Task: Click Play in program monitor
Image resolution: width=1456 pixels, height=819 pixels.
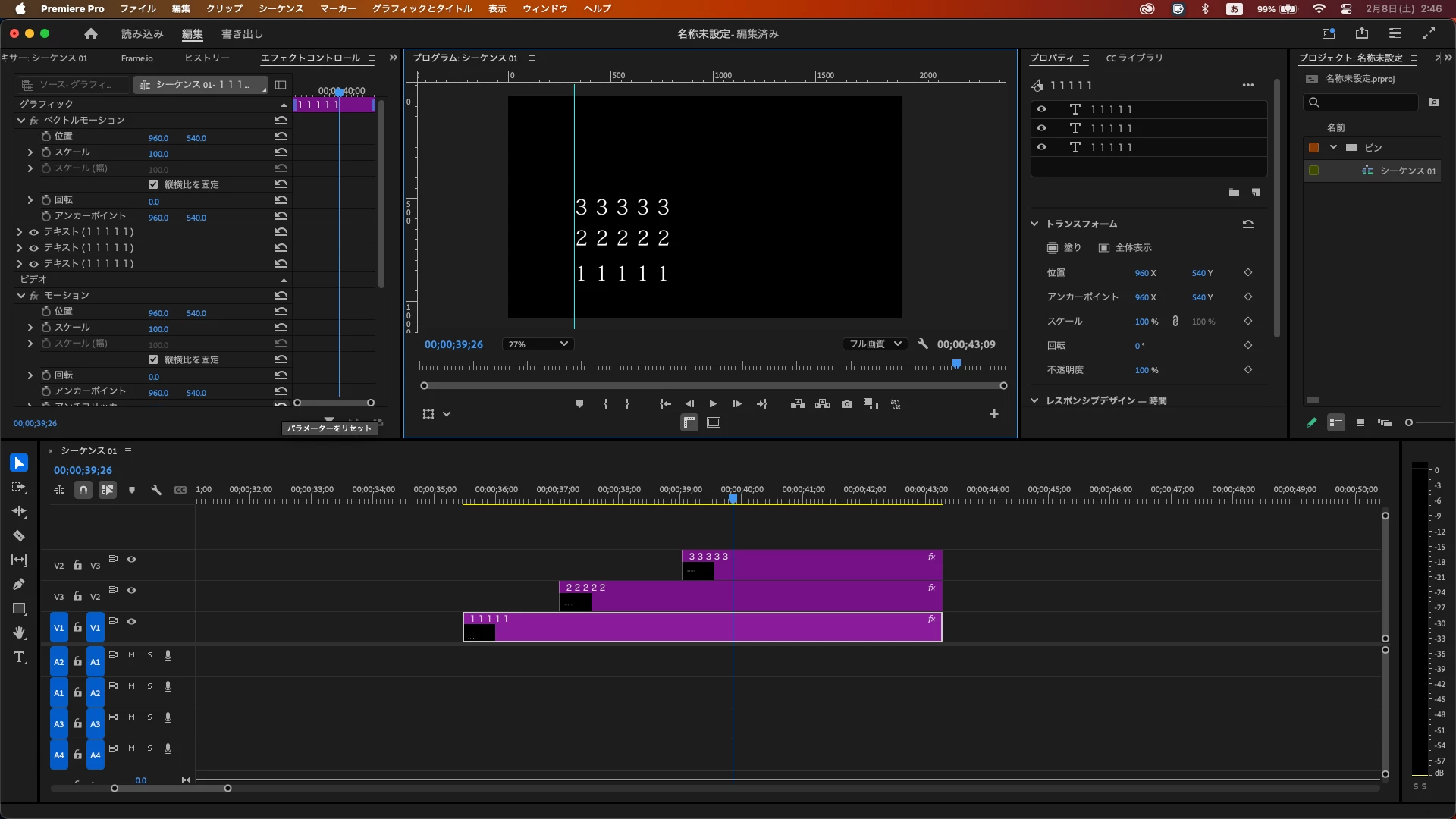Action: pyautogui.click(x=713, y=404)
